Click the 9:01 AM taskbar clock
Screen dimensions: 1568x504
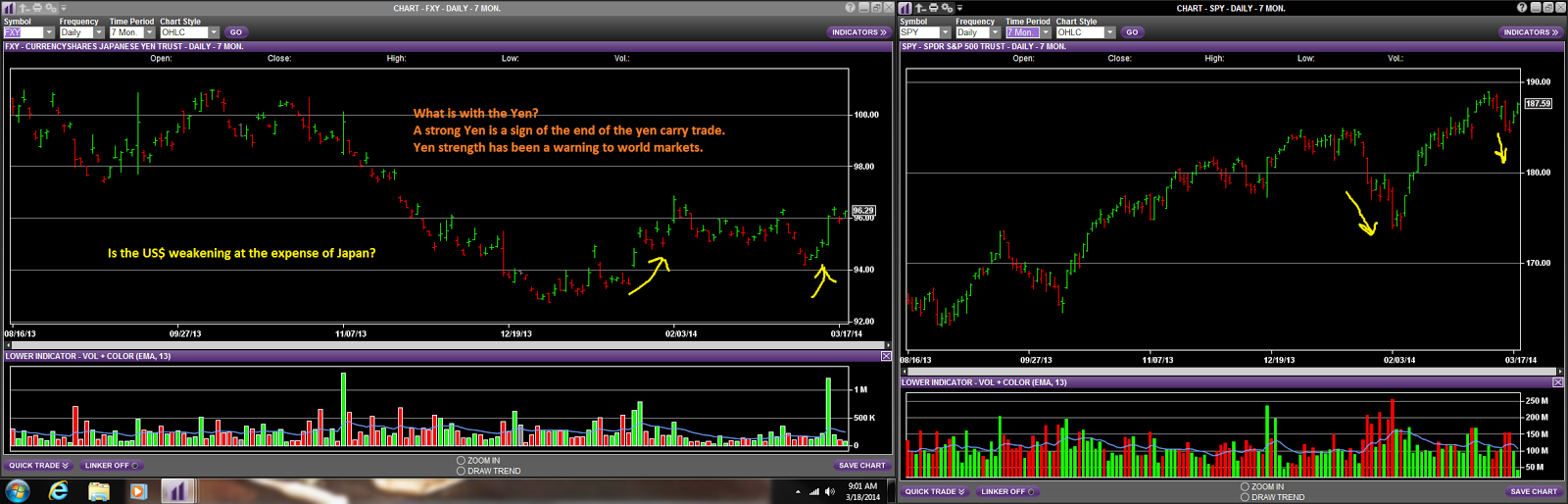coord(862,486)
